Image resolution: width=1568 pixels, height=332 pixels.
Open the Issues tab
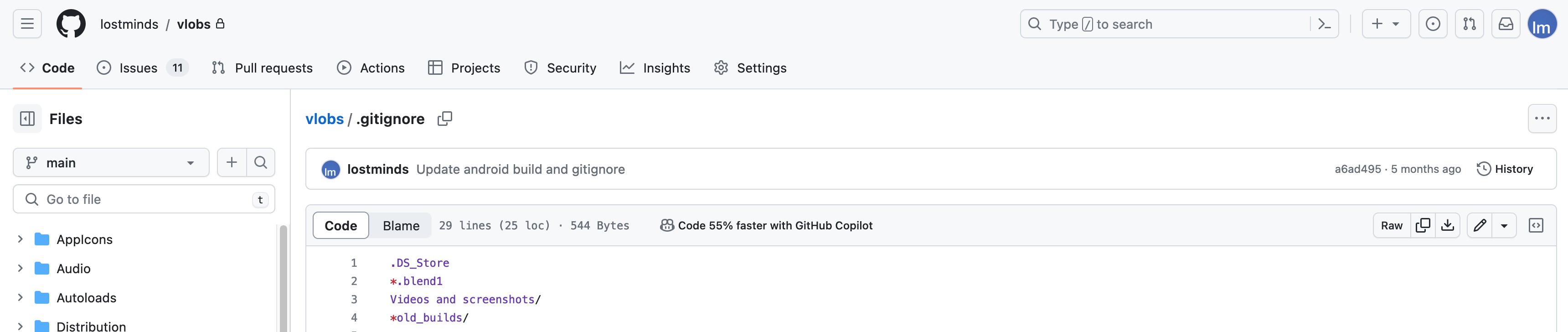coord(138,67)
